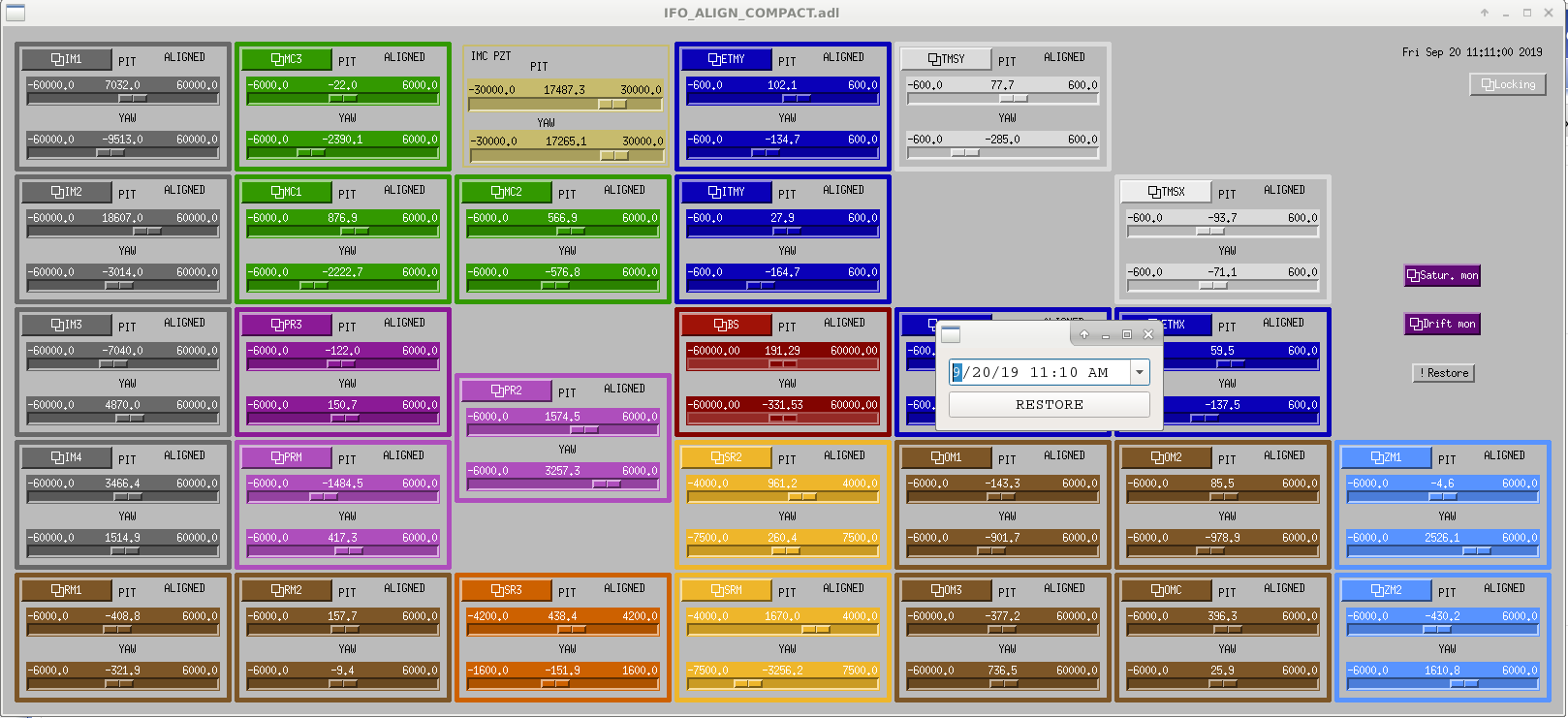Viewport: 1568px width, 718px height.
Task: Open the PR2 related display button
Action: pyautogui.click(x=506, y=390)
